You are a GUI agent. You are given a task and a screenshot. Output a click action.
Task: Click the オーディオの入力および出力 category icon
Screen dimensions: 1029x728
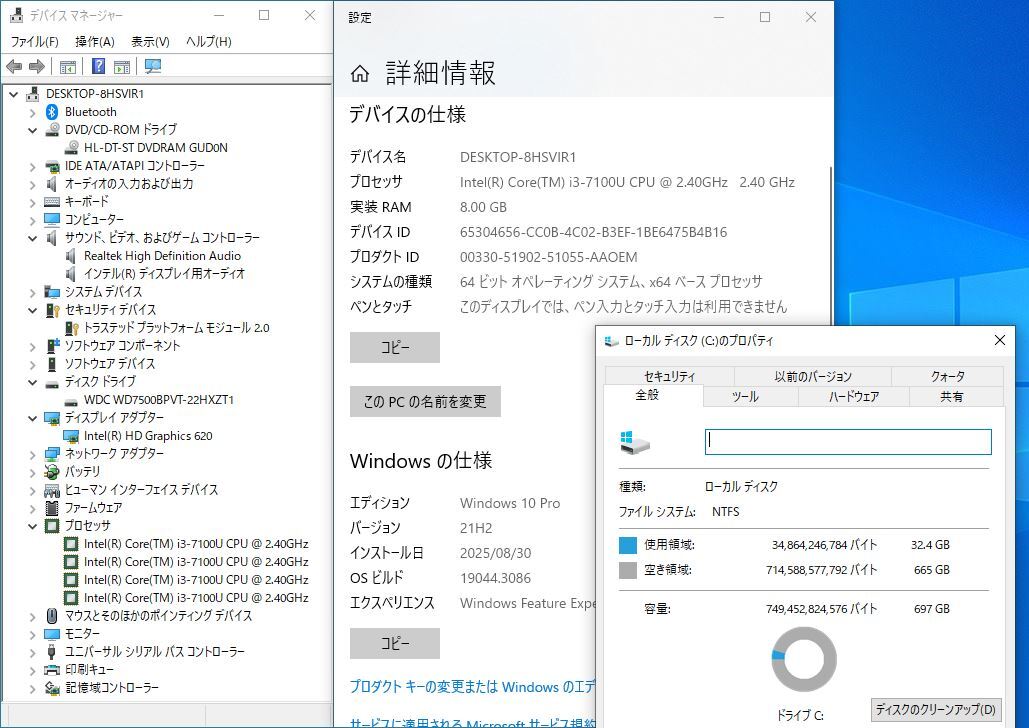pos(52,184)
